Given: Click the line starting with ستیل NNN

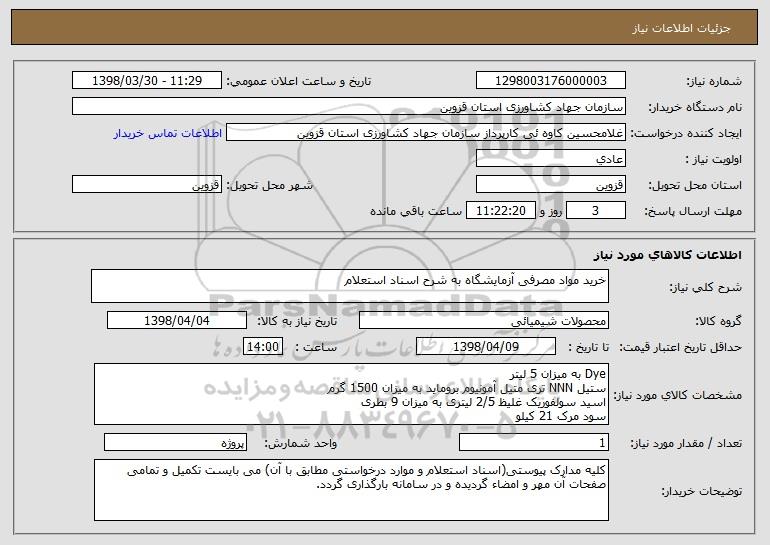Looking at the screenshot, I should tap(467, 388).
